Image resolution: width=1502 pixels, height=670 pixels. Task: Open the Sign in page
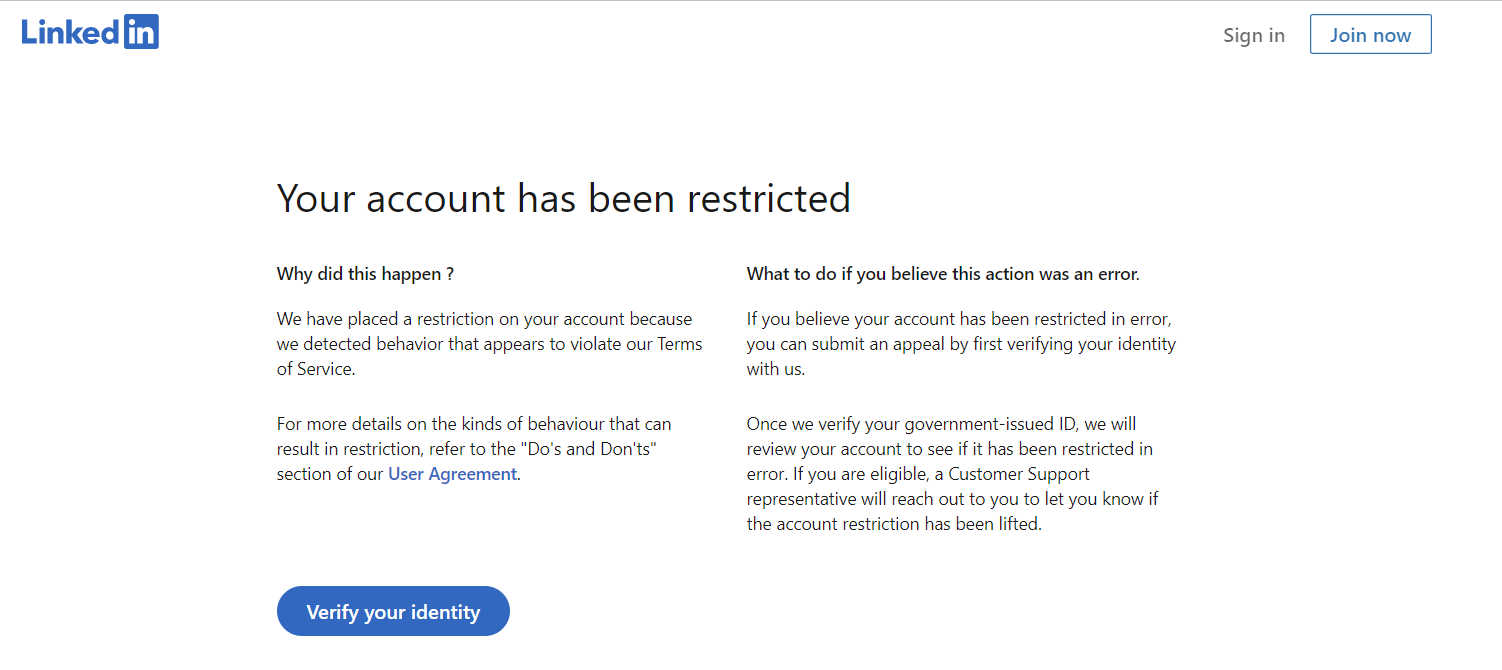point(1253,35)
